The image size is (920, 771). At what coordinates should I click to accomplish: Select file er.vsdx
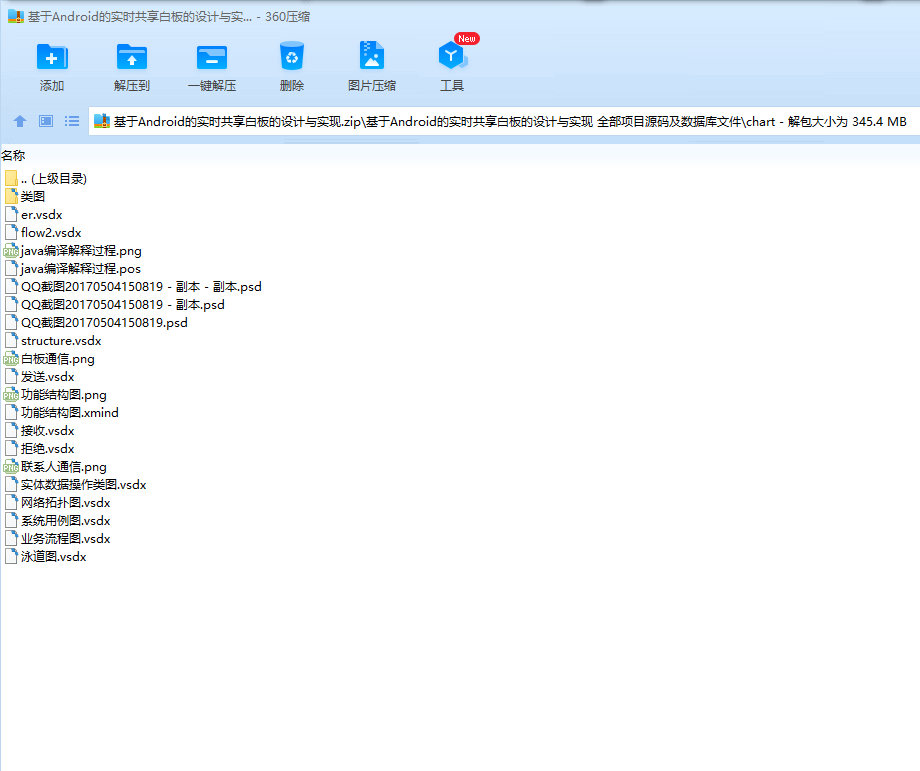click(x=33, y=215)
